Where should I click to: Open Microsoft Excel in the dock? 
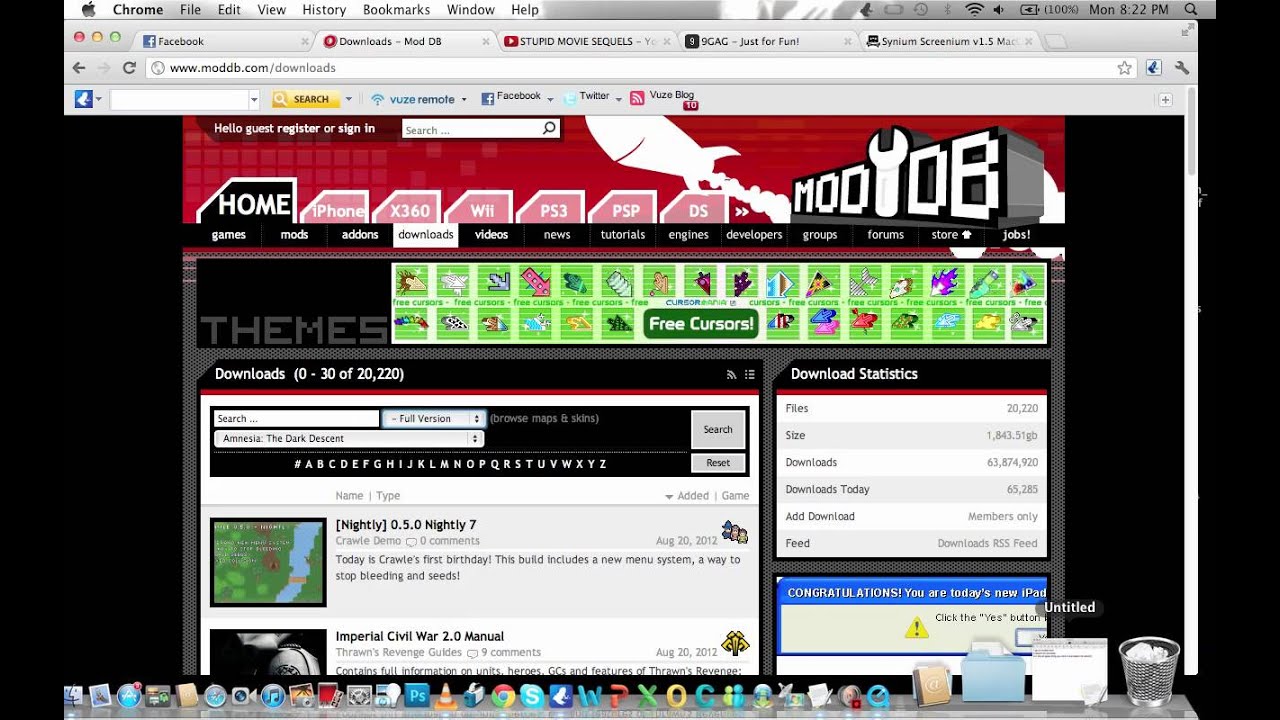tap(647, 696)
